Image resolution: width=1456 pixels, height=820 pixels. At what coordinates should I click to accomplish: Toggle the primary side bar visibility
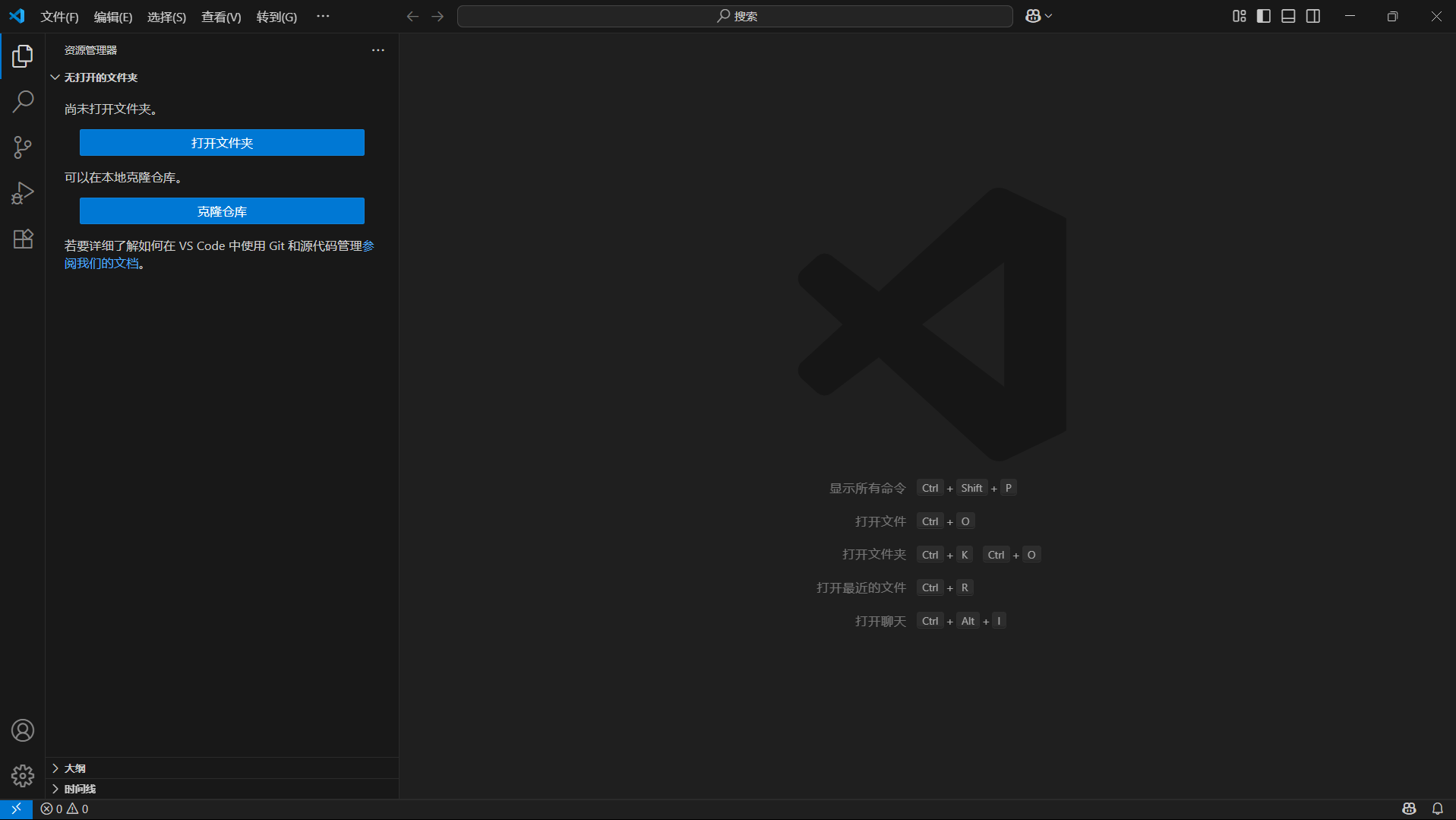1264,16
